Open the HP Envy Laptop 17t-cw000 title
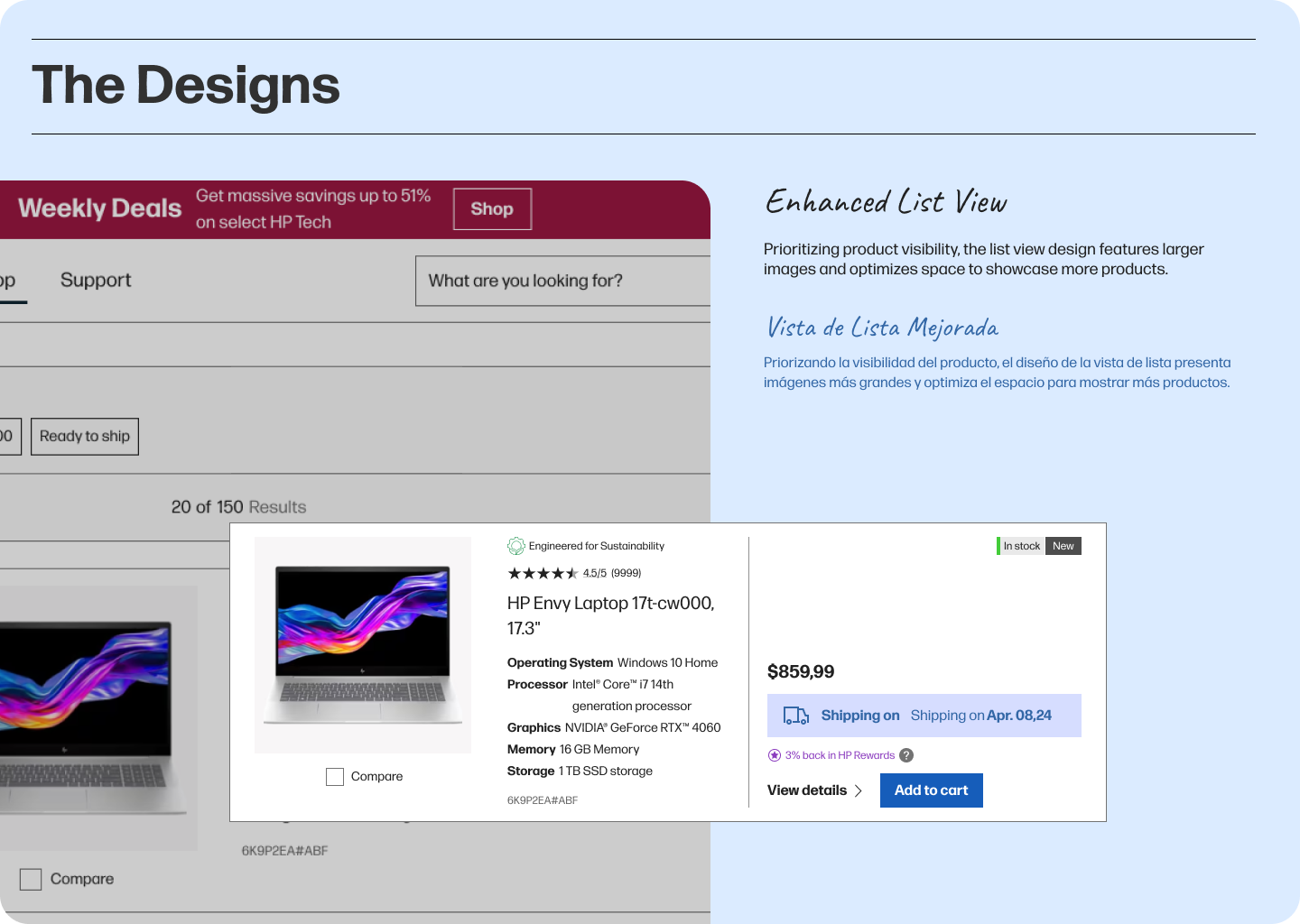The height and width of the screenshot is (924, 1300). 611,615
